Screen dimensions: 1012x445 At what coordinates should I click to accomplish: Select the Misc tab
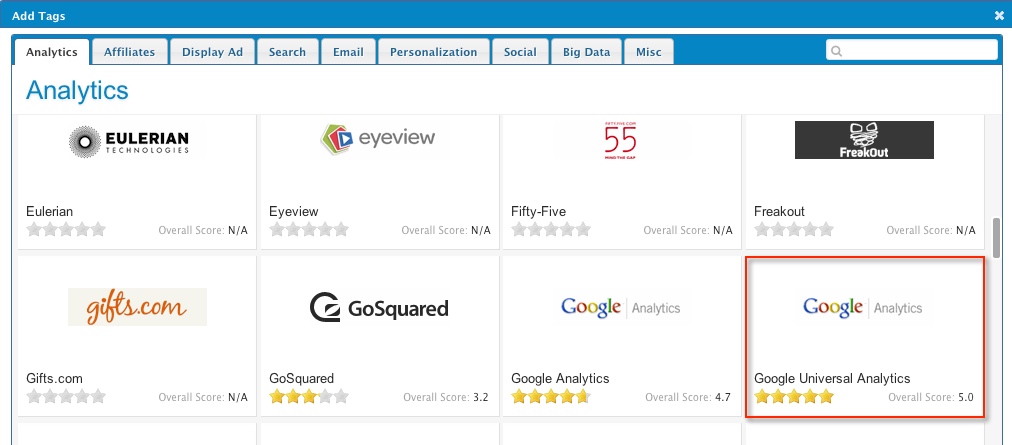(649, 52)
